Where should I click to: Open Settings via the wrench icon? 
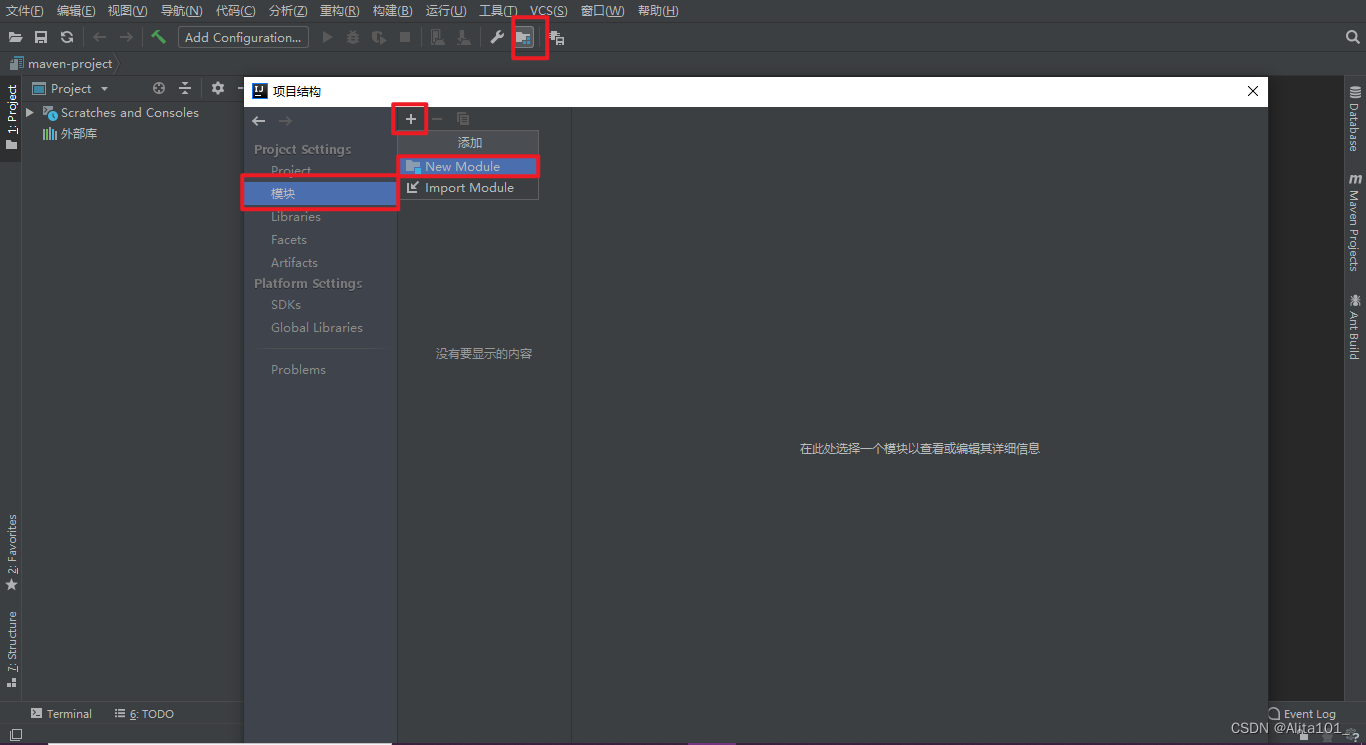(497, 37)
